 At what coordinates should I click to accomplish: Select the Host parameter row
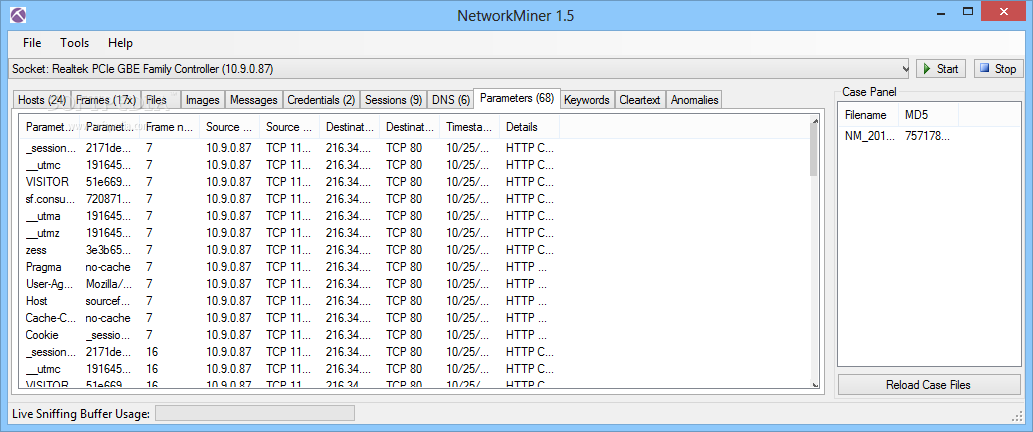pos(289,301)
